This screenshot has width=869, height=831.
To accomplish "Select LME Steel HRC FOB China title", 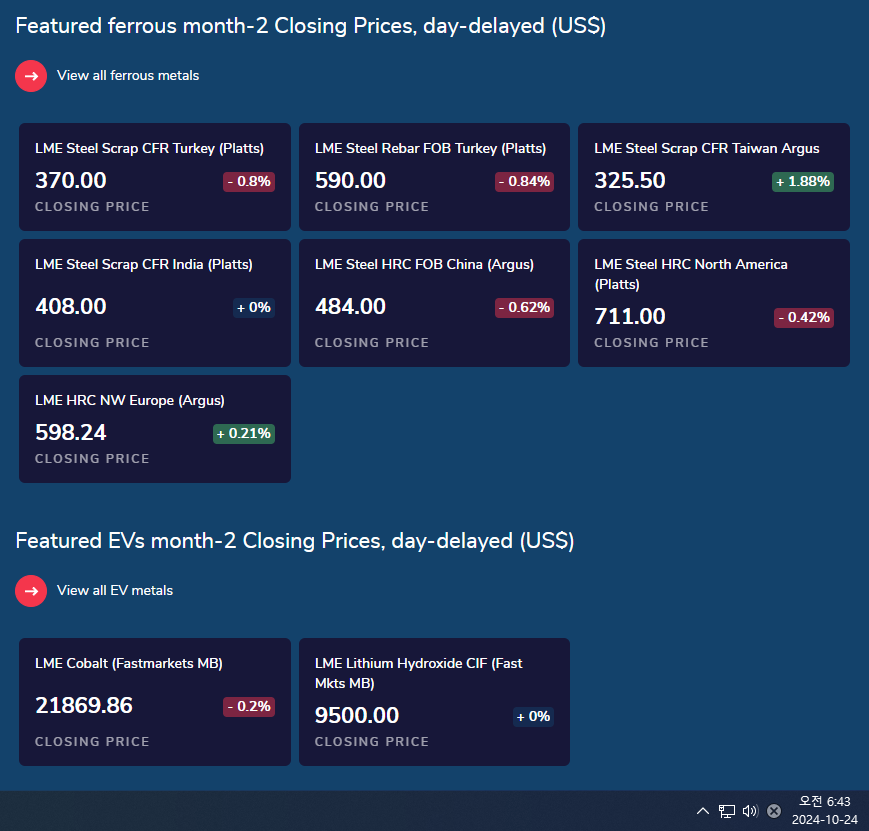I will click(424, 264).
